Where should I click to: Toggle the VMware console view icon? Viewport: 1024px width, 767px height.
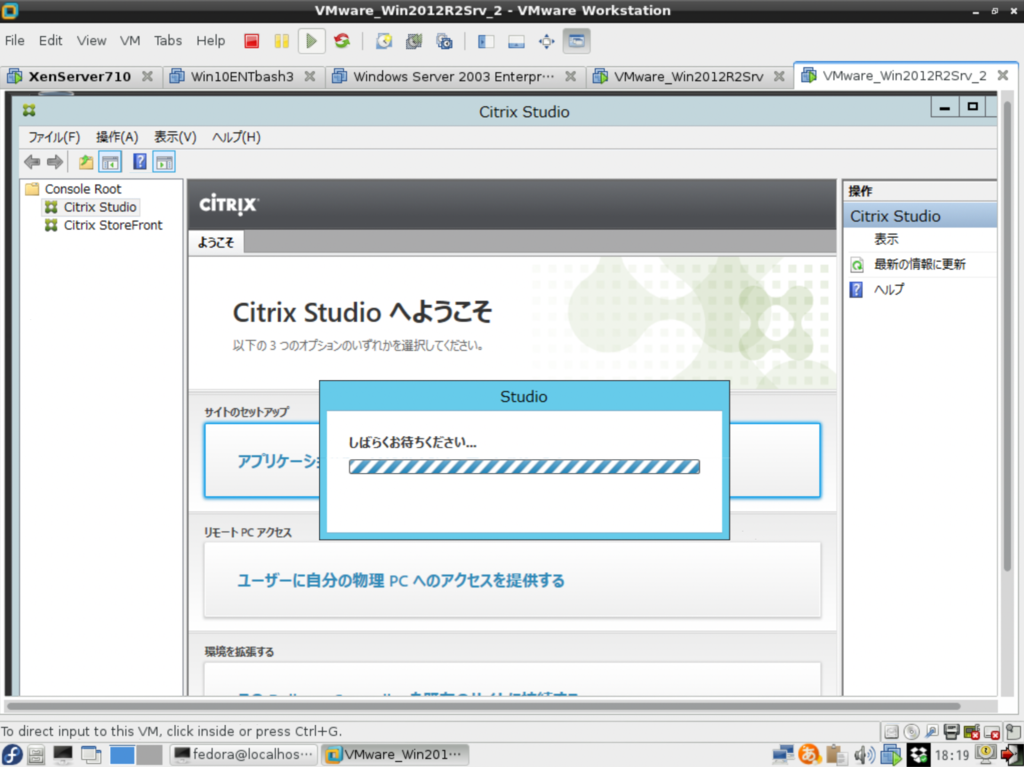click(x=576, y=41)
